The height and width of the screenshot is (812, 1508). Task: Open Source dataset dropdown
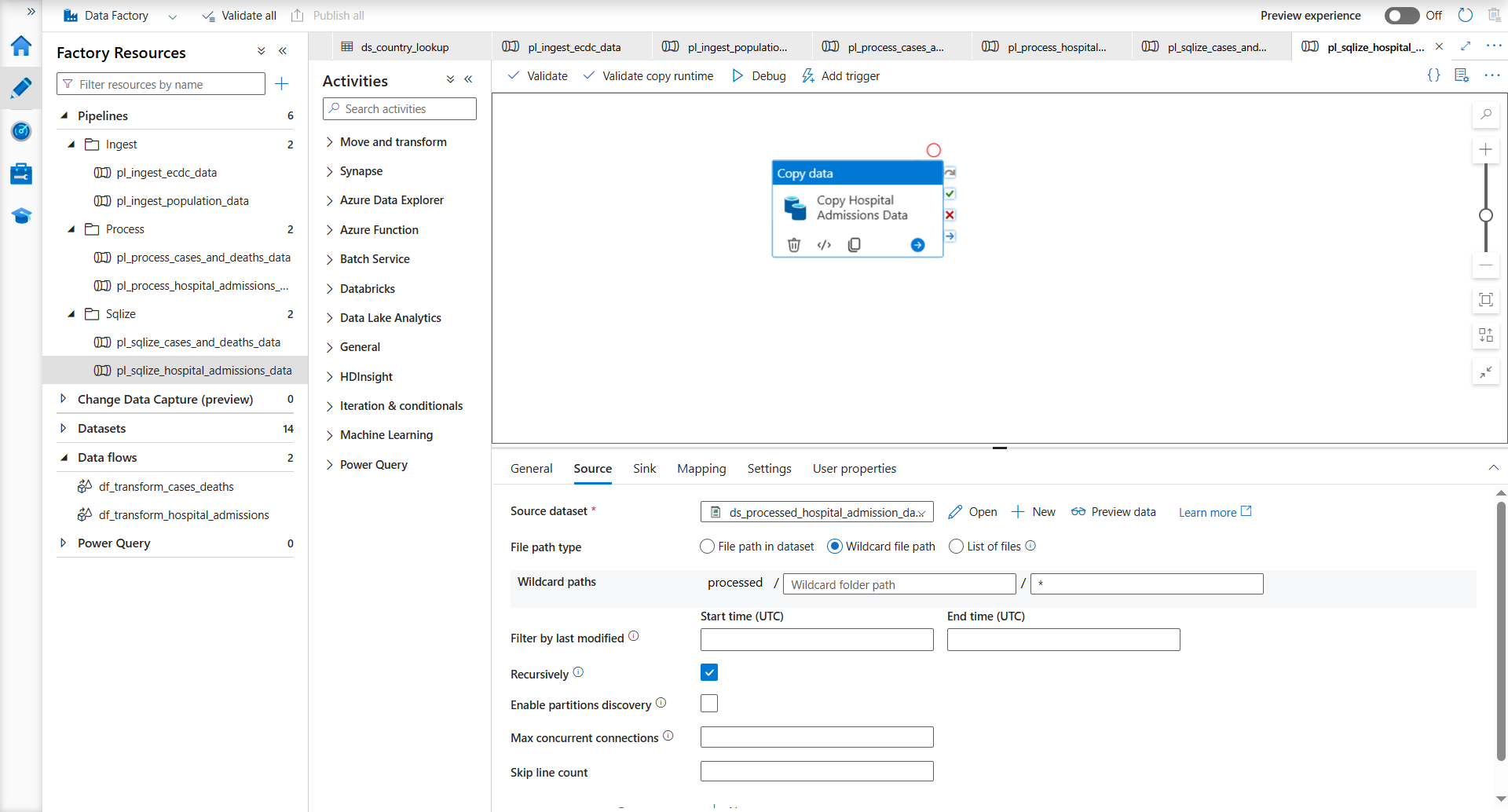(817, 512)
